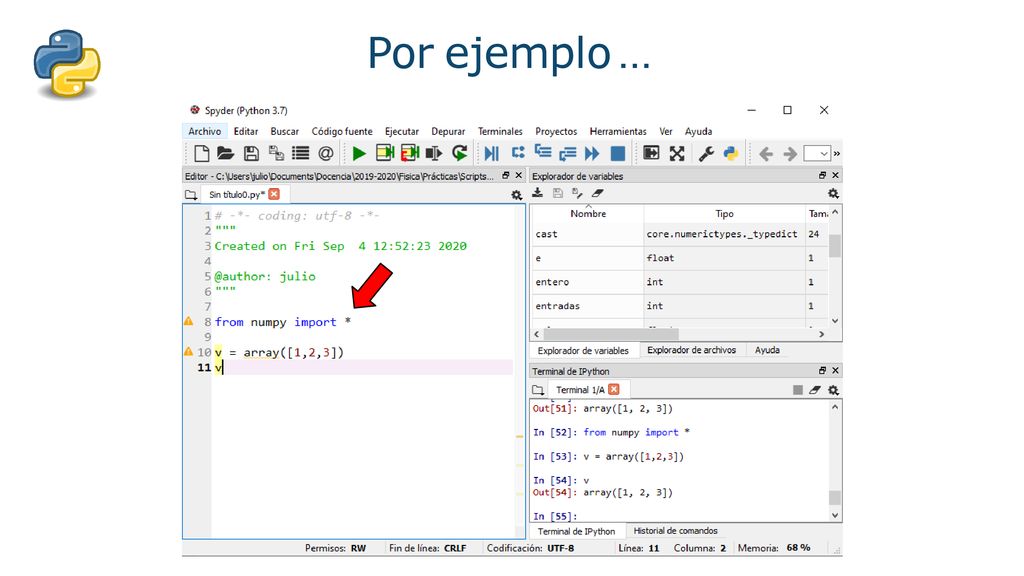Screen dimensions: 1024x576
Task: Browse editor tabs folder icon
Action: [191, 195]
